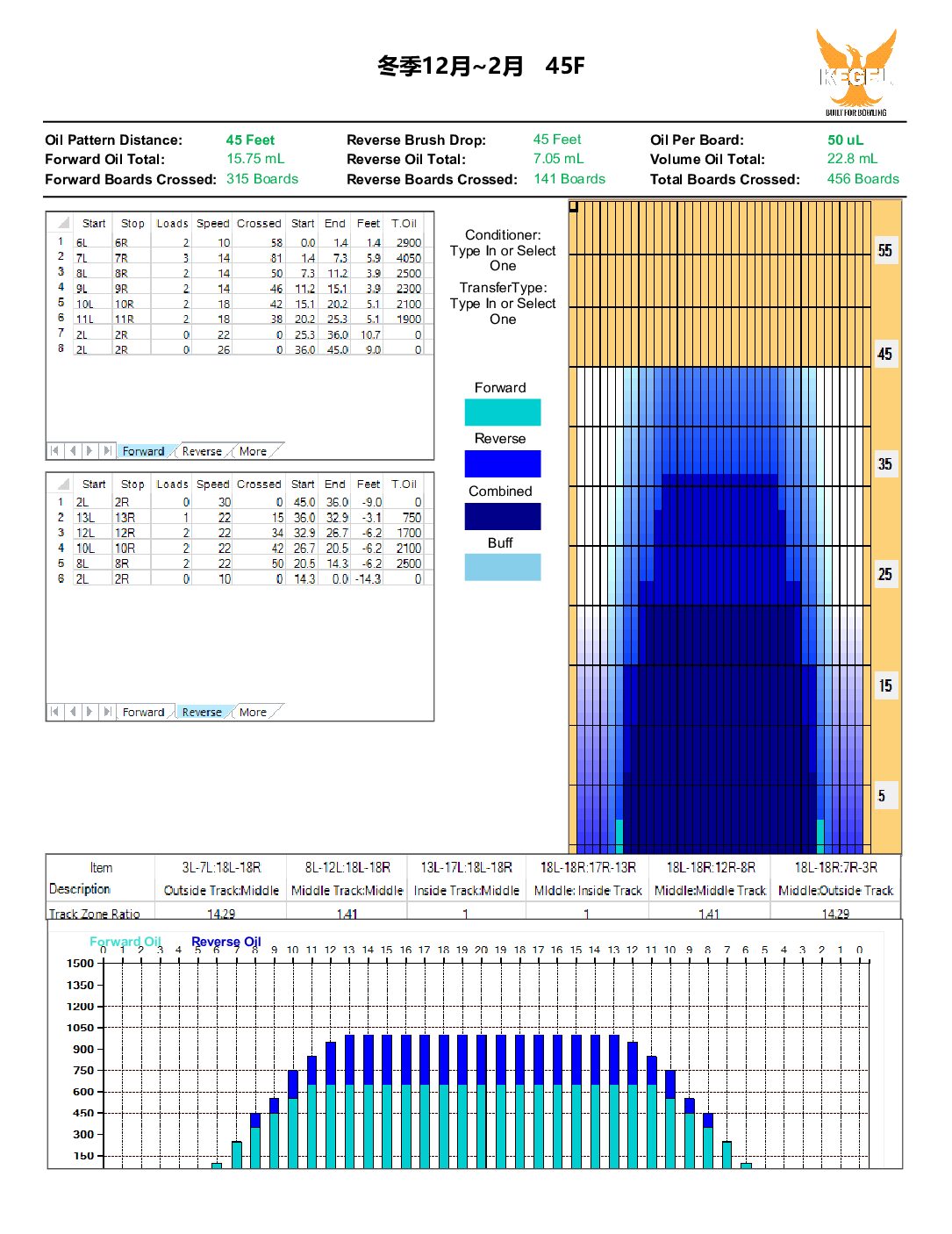Click the 45 feet marker on lane graph
Viewport: 952px width, 1234px height.
(x=885, y=355)
